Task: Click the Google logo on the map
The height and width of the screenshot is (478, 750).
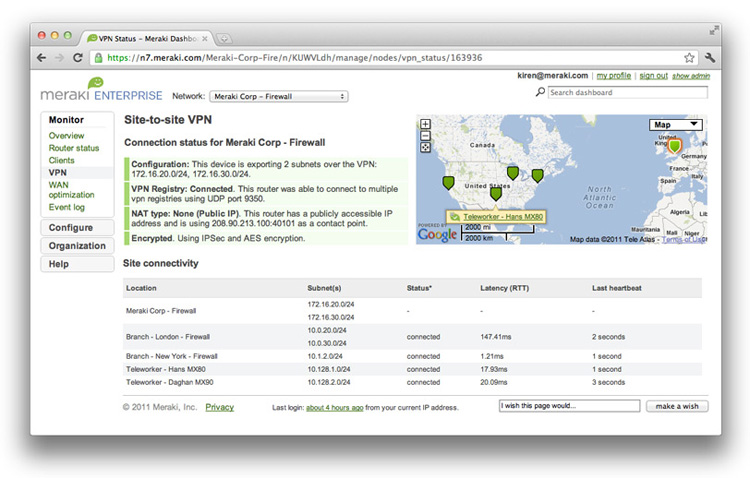Action: click(x=437, y=234)
